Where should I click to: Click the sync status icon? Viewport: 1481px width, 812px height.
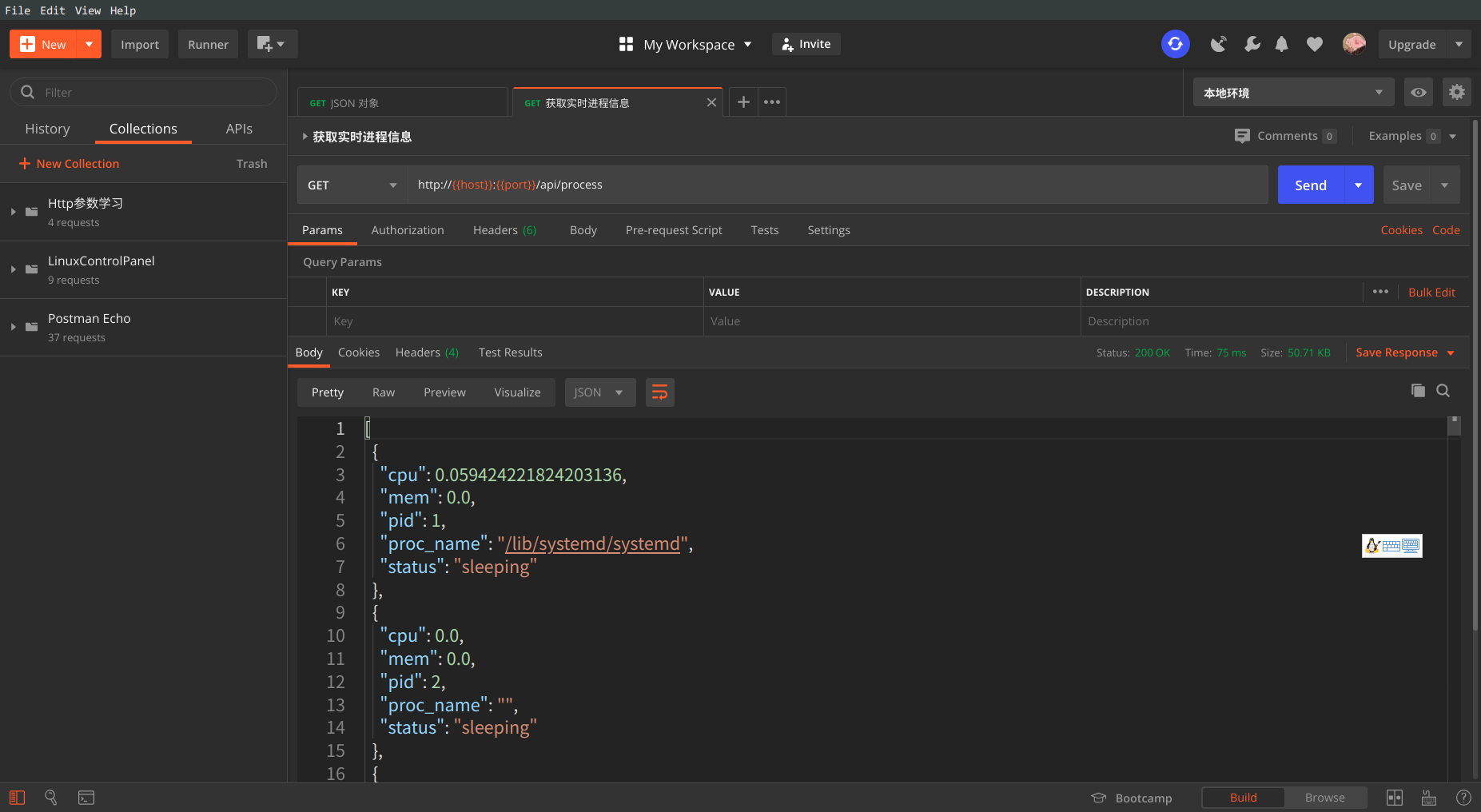point(1175,44)
